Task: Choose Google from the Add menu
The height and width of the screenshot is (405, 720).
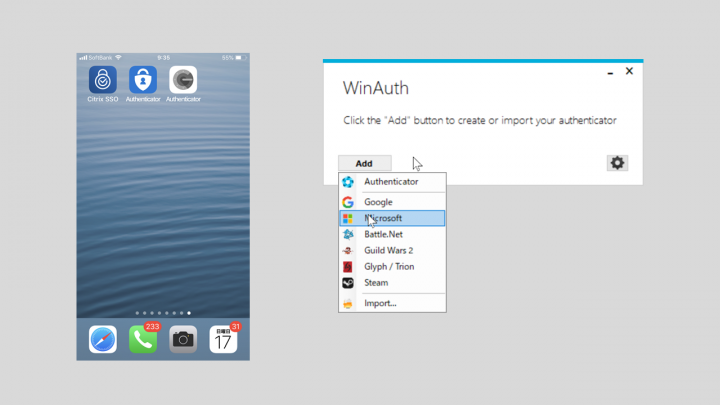Action: 378,202
